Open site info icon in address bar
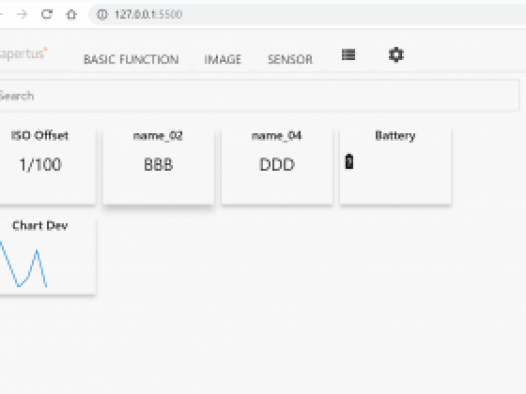Viewport: 526px width, 394px height. 102,14
